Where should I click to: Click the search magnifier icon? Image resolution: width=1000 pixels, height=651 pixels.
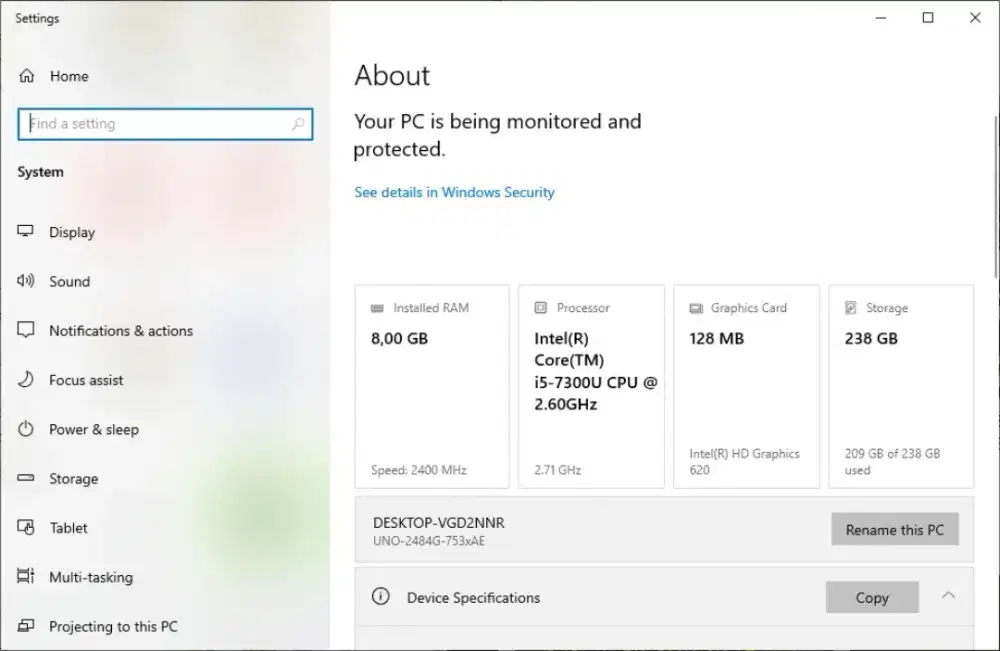(298, 124)
